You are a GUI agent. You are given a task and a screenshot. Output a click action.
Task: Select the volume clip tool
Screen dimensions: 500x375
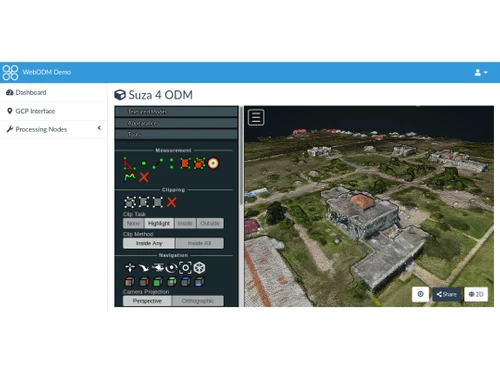point(130,202)
